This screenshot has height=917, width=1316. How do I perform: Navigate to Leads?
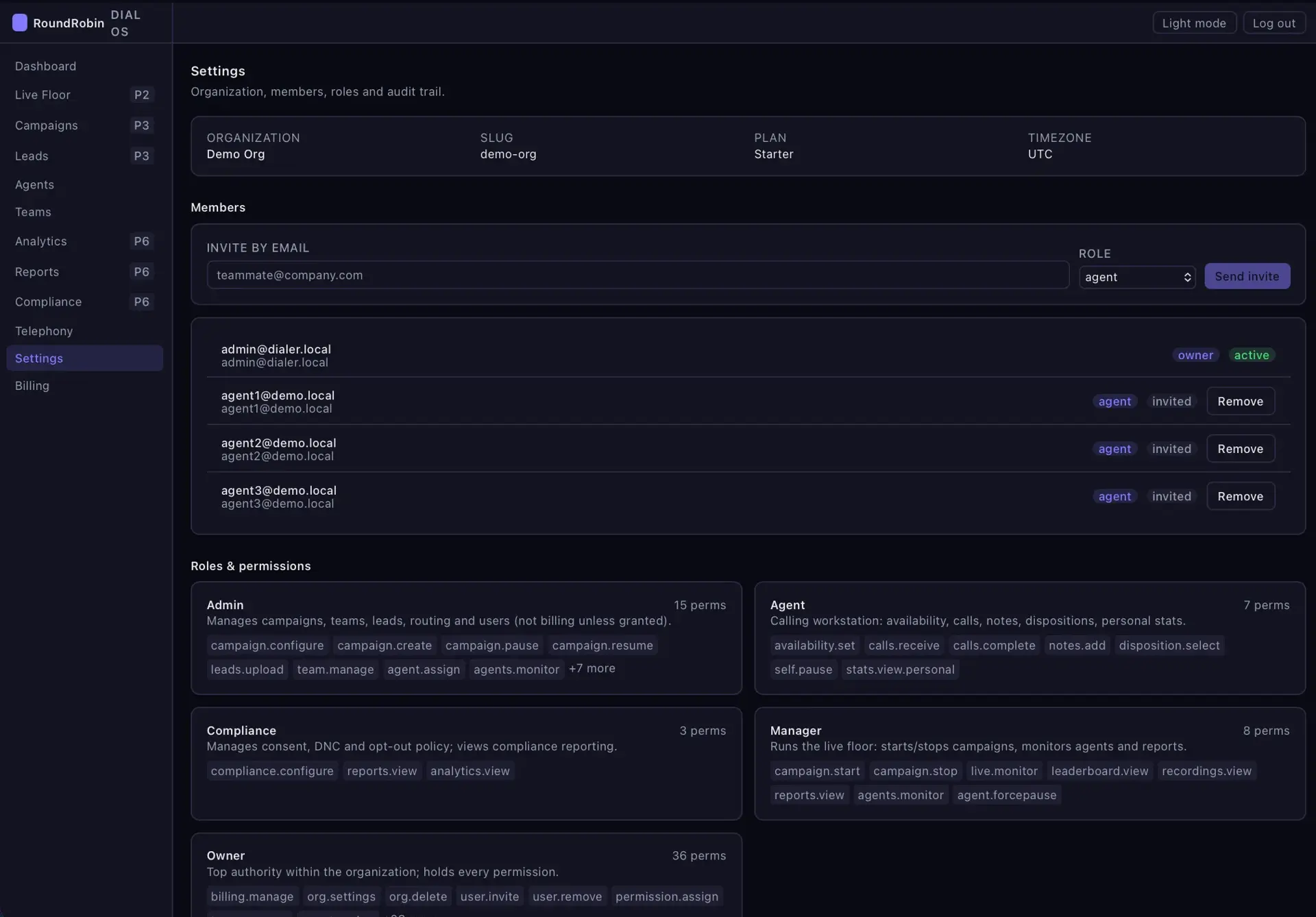[x=84, y=156]
